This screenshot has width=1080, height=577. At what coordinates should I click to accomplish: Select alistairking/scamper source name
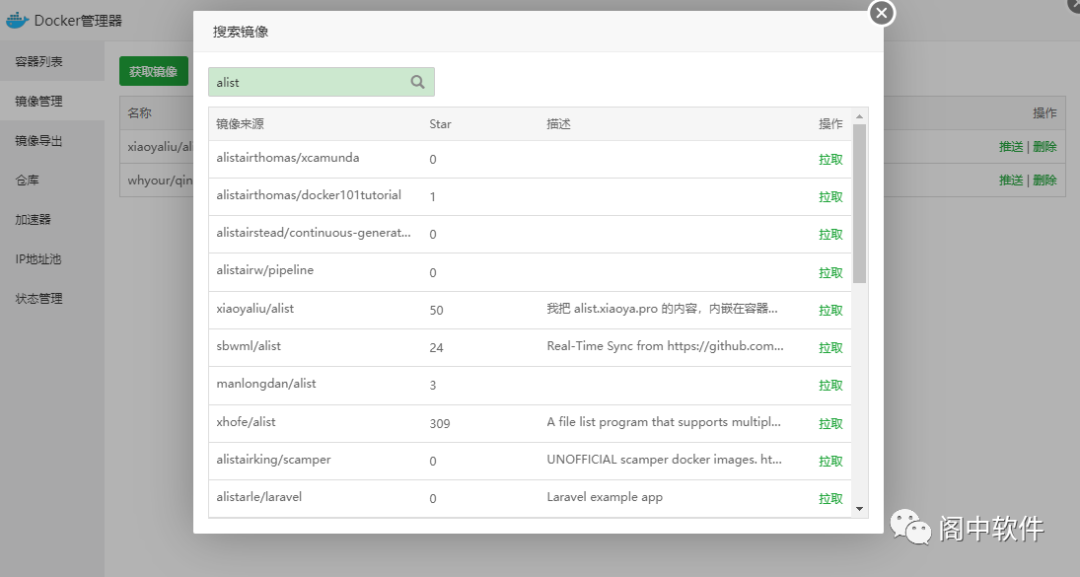coord(273,459)
